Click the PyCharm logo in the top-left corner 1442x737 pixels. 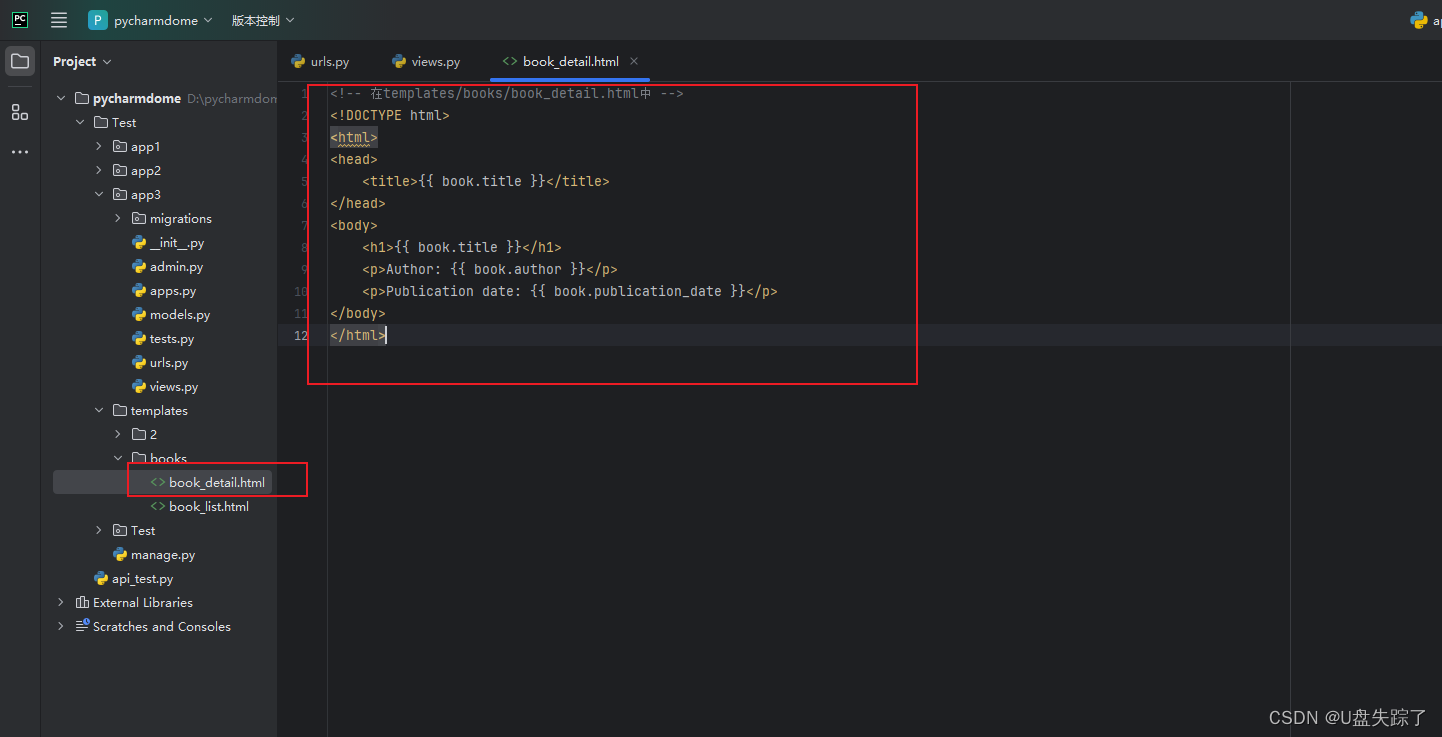[x=19, y=19]
